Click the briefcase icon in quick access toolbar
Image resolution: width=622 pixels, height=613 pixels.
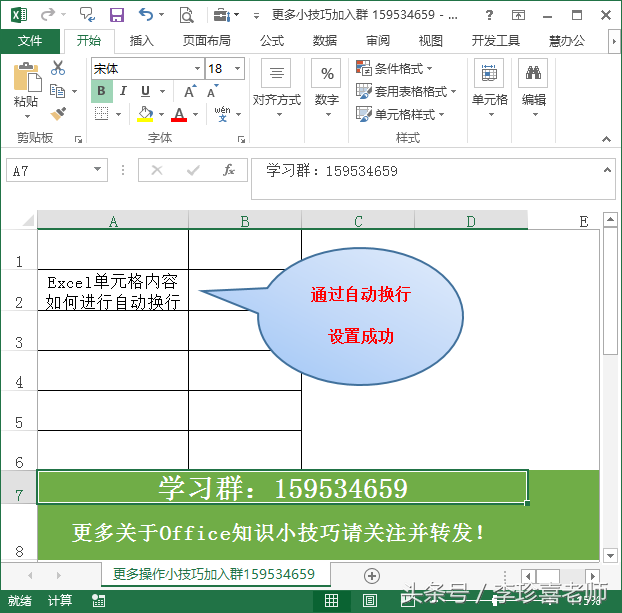tap(221, 15)
